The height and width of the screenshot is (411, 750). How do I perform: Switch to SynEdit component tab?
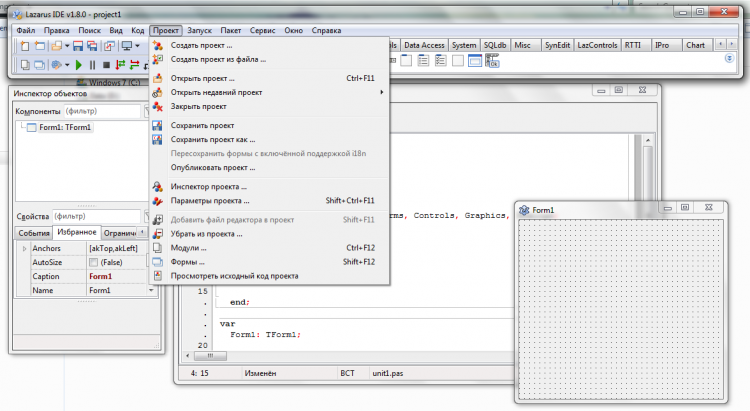(557, 45)
